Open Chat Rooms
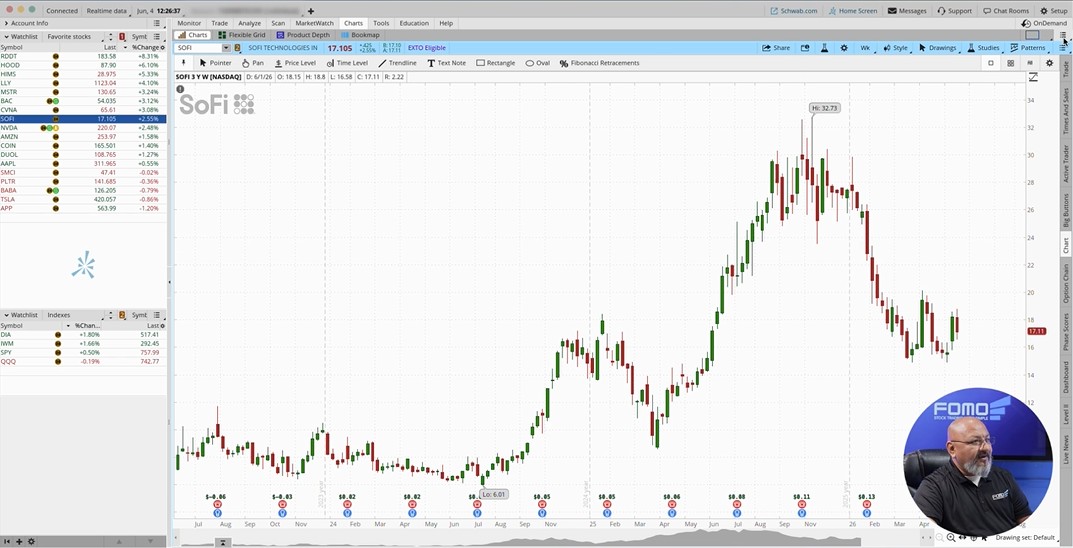 point(1006,11)
